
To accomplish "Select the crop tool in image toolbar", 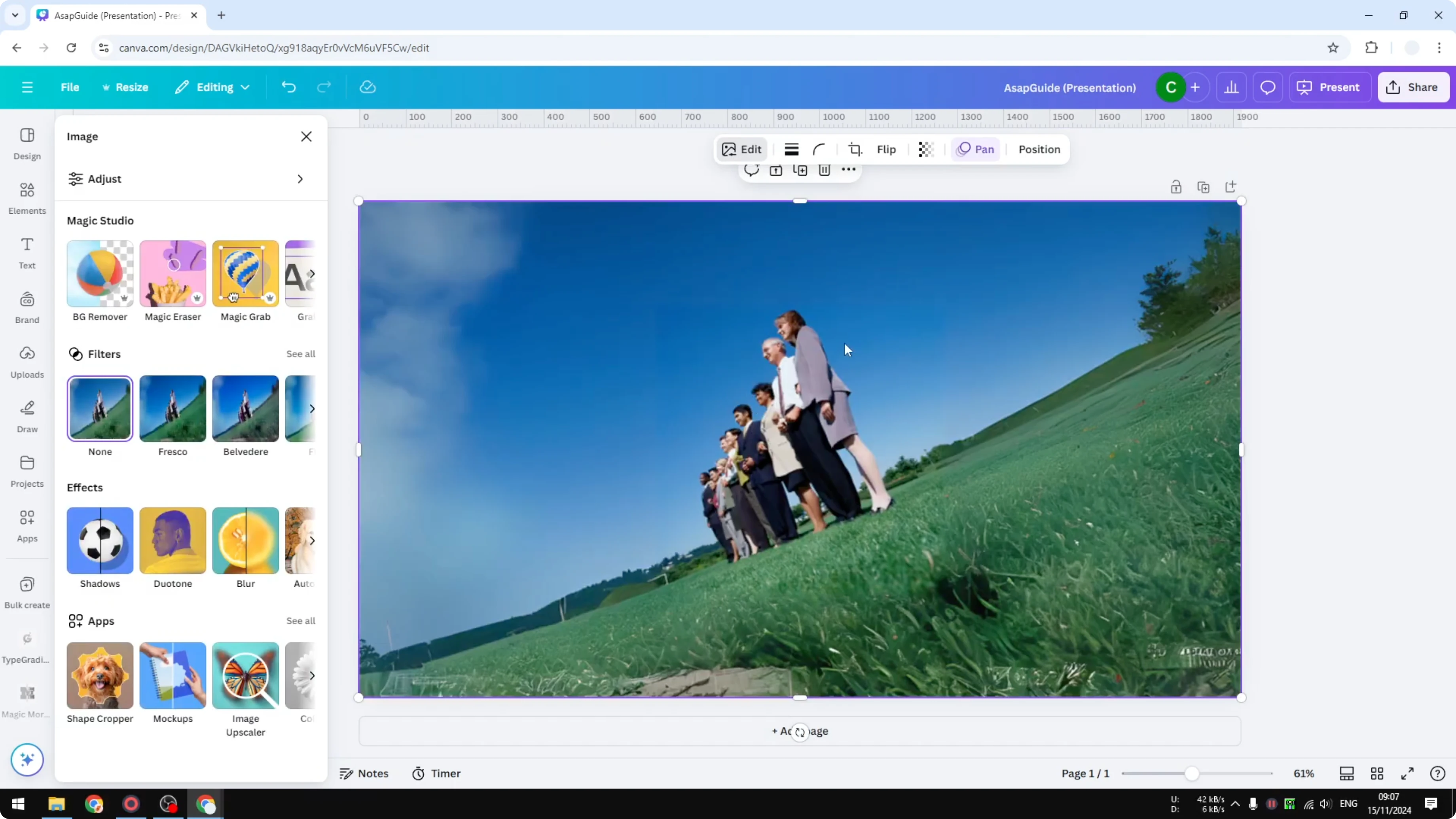I will [855, 149].
